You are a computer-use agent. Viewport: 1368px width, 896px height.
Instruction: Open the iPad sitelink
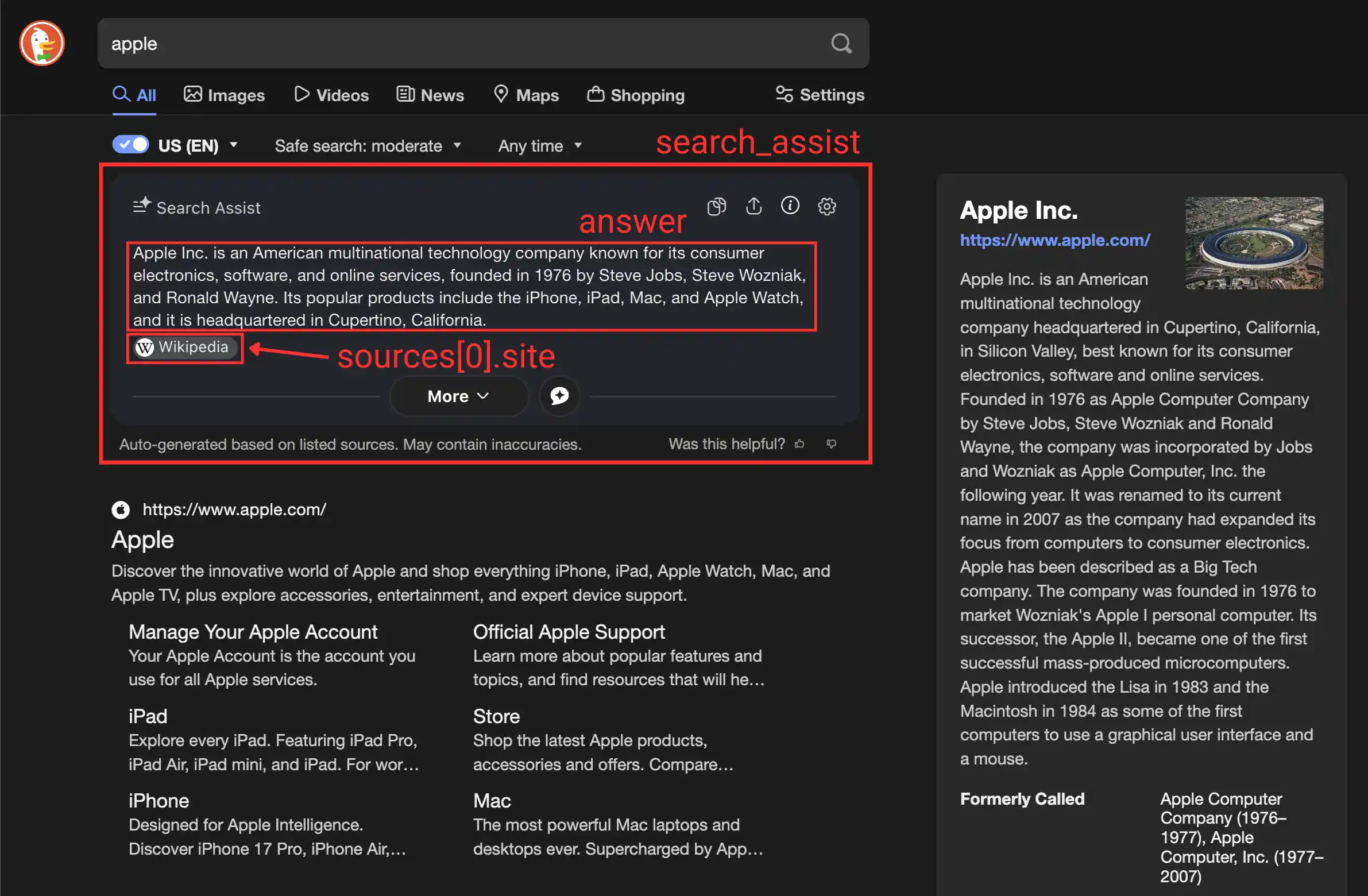point(148,717)
